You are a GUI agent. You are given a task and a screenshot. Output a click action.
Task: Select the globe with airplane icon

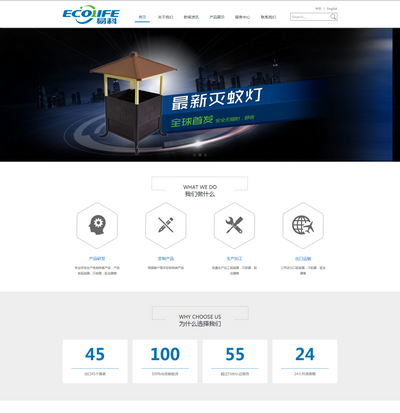tap(303, 225)
